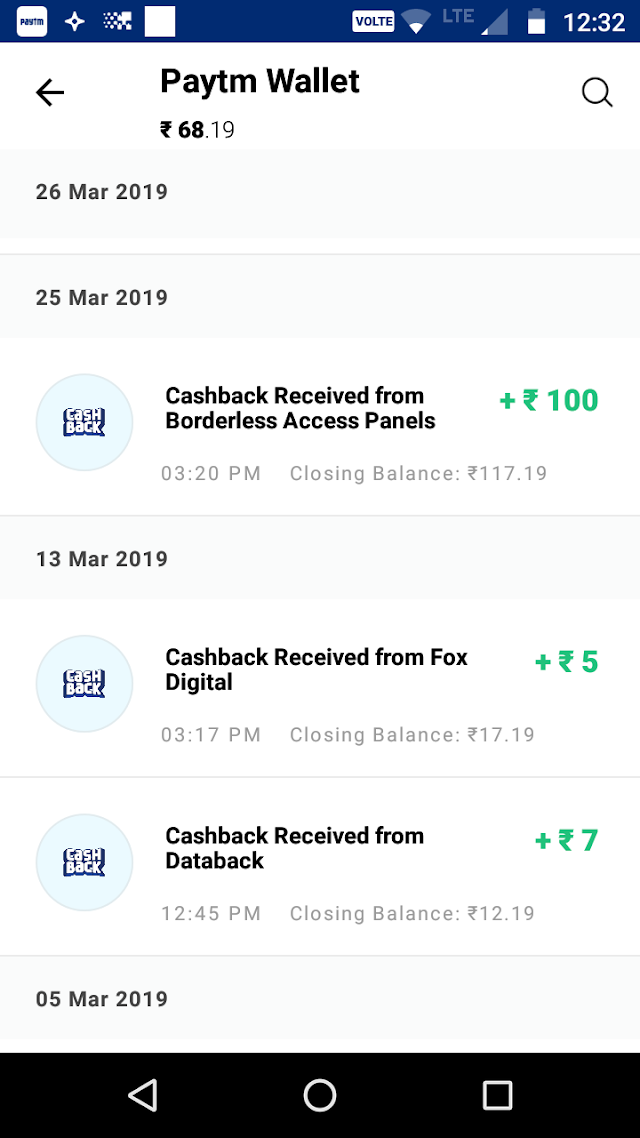The image size is (640, 1138).
Task: Open Borderless Access Panels cashback transaction
Action: (x=320, y=427)
